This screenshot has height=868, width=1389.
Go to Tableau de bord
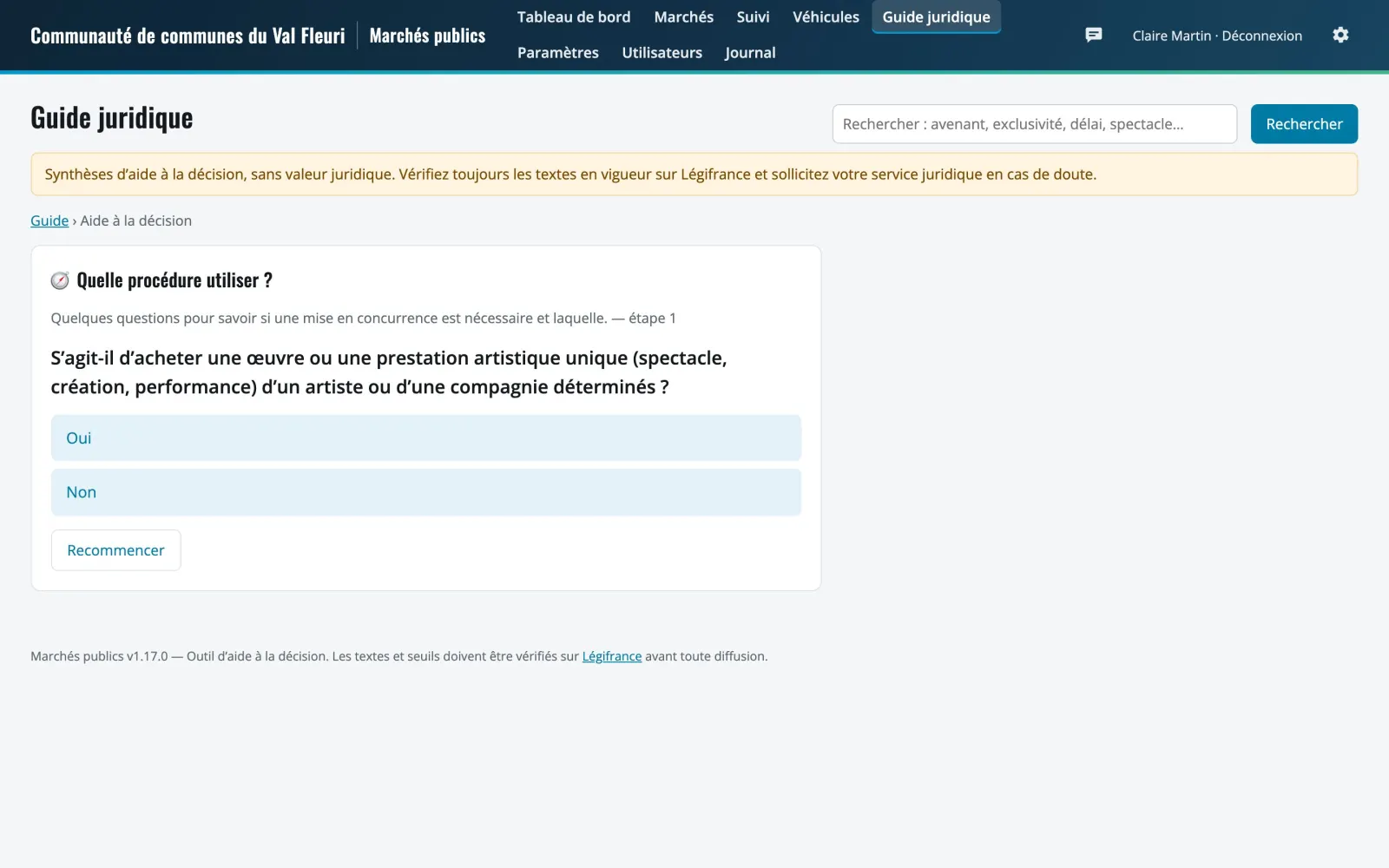click(x=574, y=17)
